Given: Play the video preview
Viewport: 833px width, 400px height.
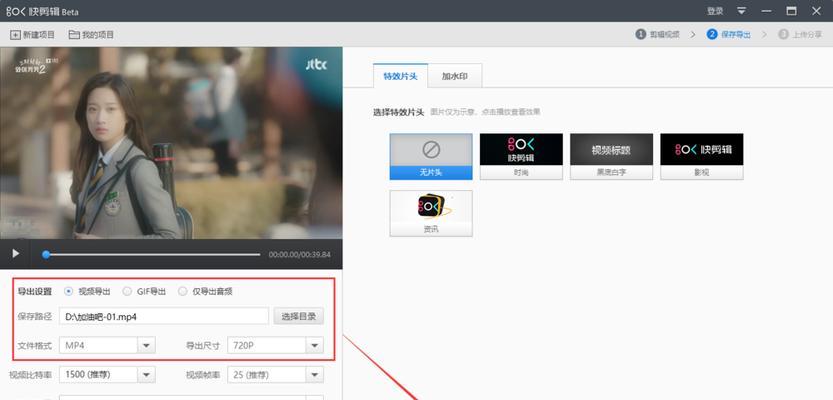Looking at the screenshot, I should coord(15,254).
